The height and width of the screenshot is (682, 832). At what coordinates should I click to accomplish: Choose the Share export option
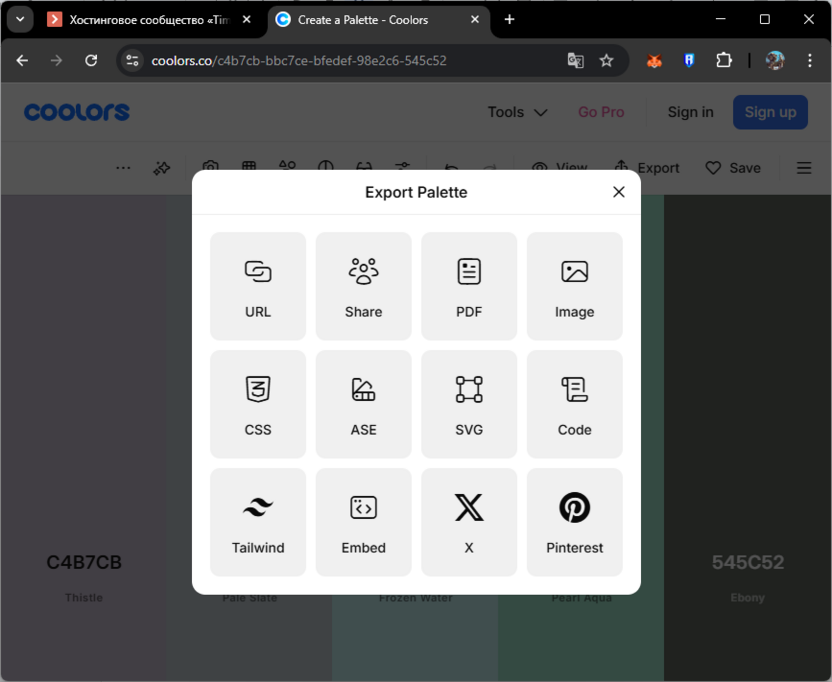point(363,286)
